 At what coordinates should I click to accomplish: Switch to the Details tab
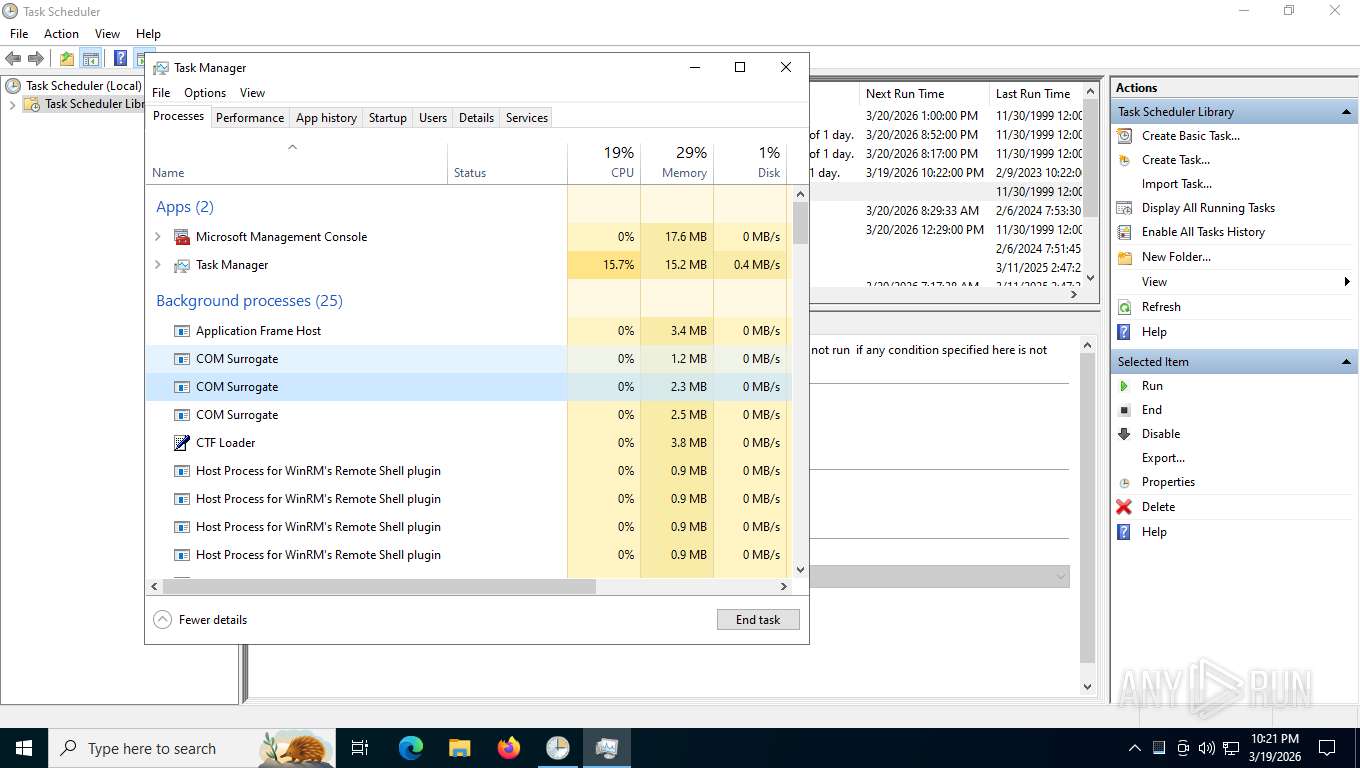[x=476, y=118]
